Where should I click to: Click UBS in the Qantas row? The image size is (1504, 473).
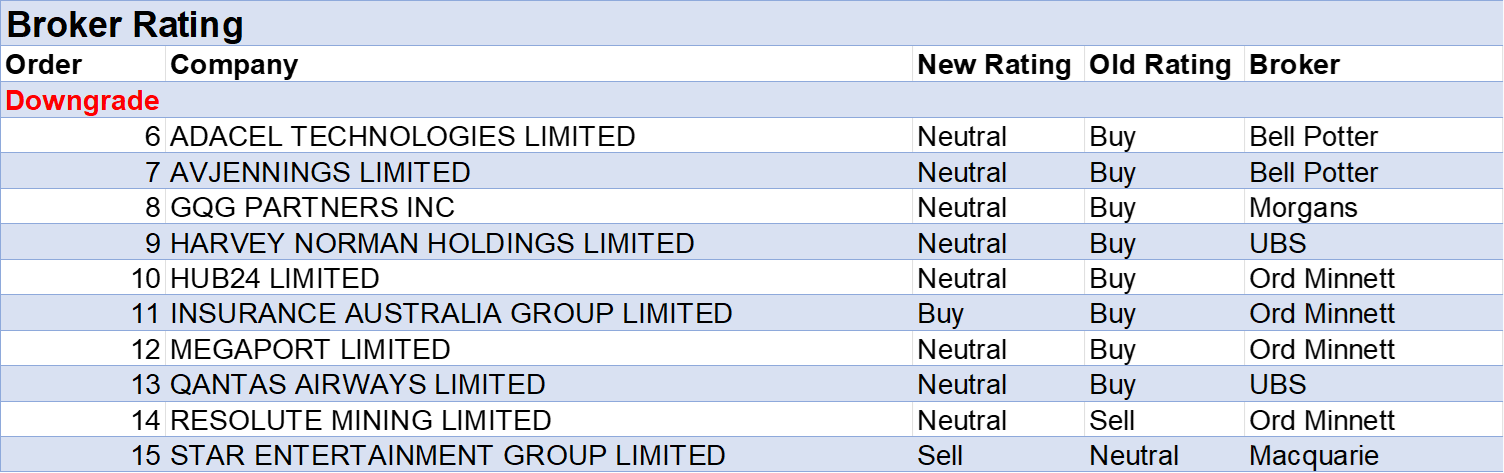pyautogui.click(x=1277, y=385)
